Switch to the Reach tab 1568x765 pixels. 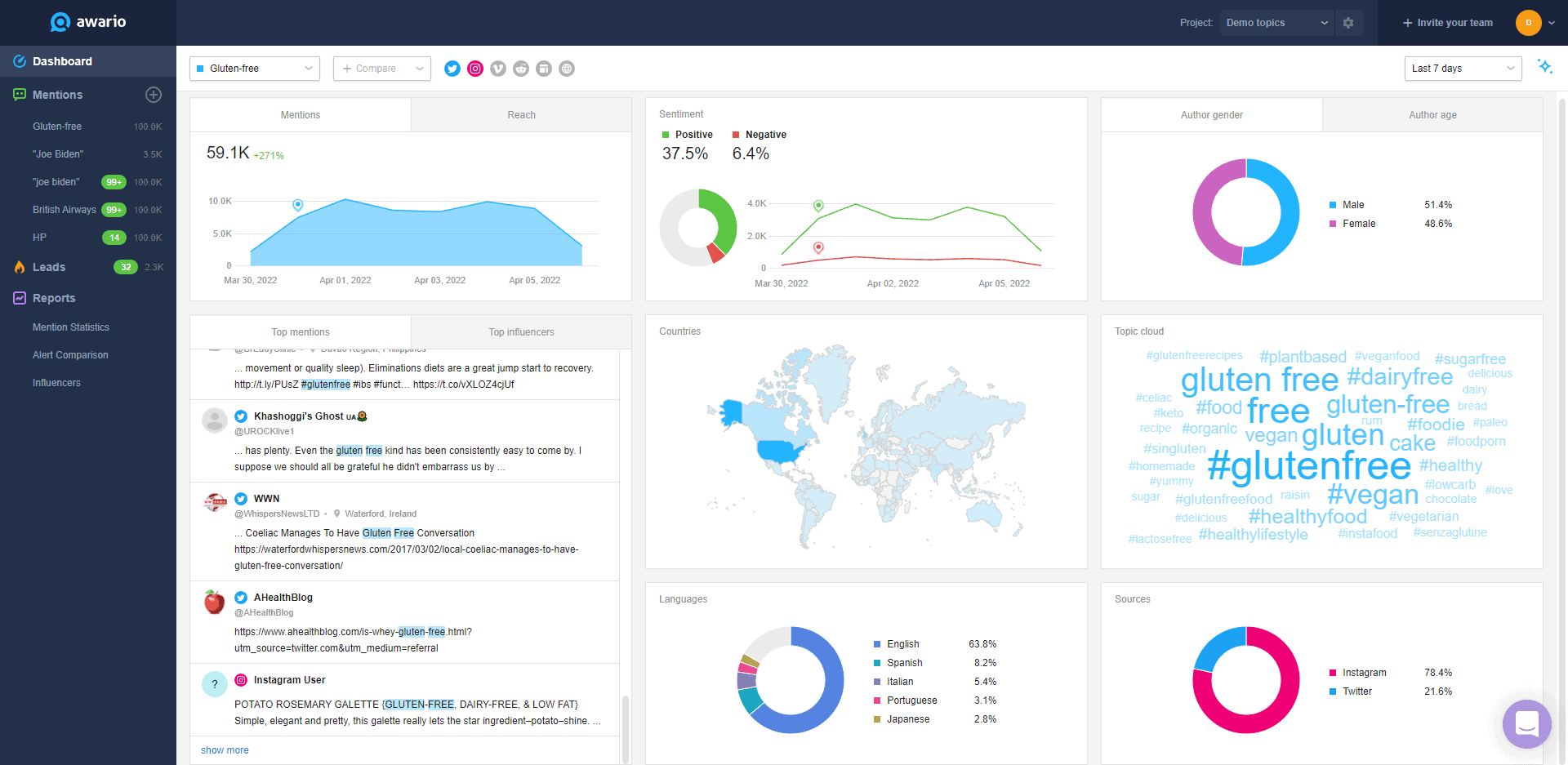(x=521, y=115)
